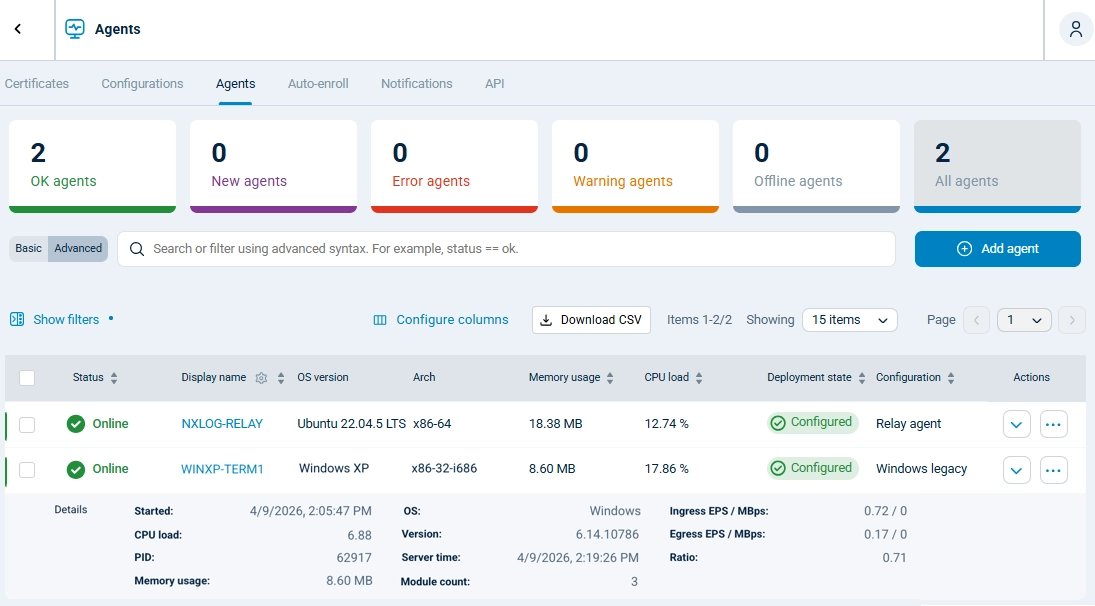Screen dimensions: 1095x606
Task: Click the Add agent button
Action: (x=997, y=249)
